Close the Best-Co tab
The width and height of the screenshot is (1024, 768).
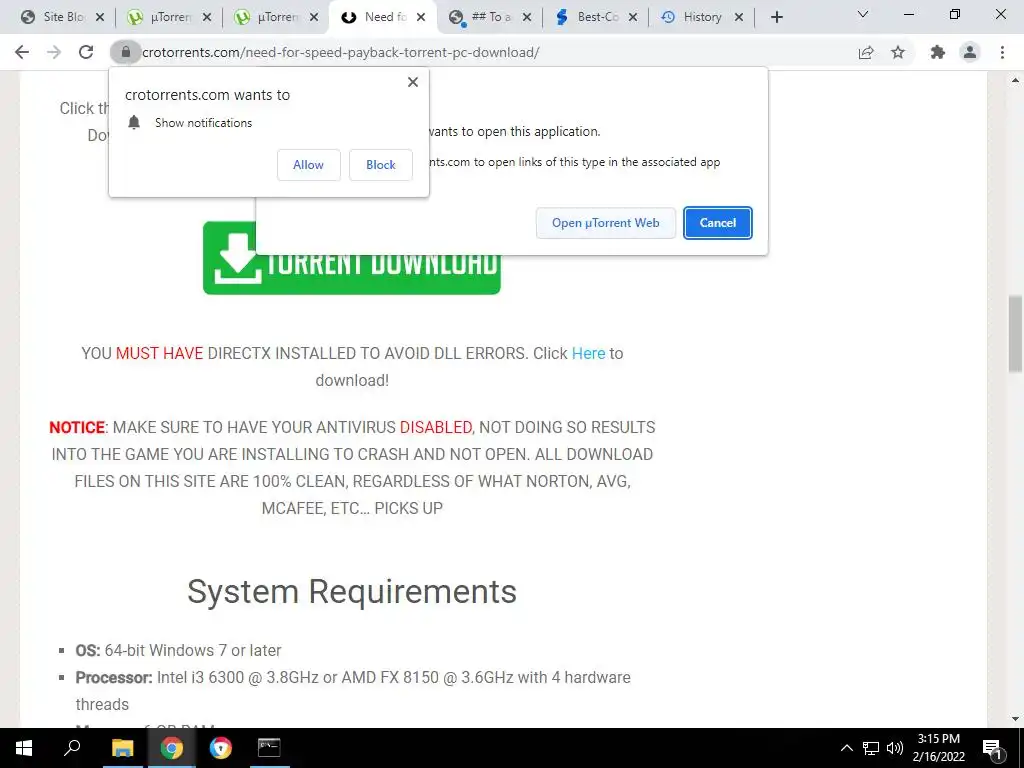[633, 18]
